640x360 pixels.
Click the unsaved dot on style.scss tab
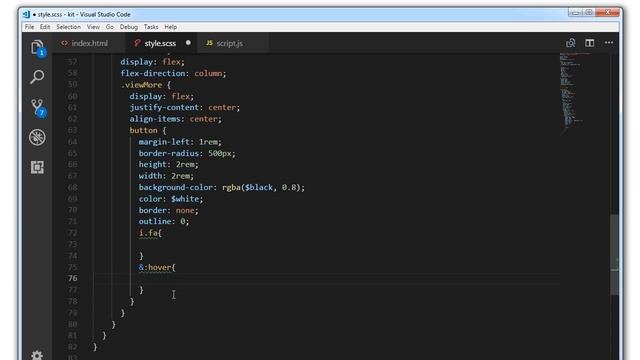point(188,42)
